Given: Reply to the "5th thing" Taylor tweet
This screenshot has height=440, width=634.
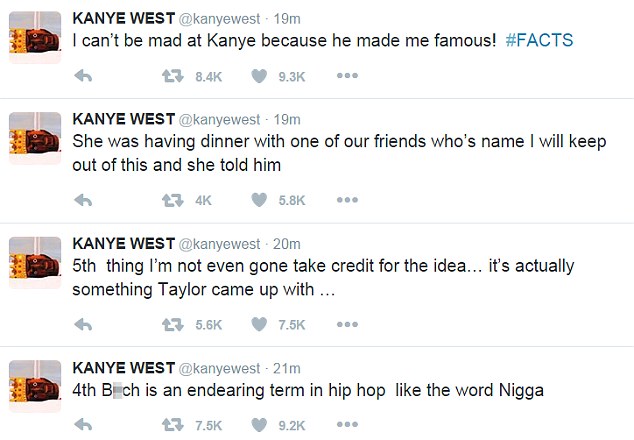Looking at the screenshot, I should [85, 324].
